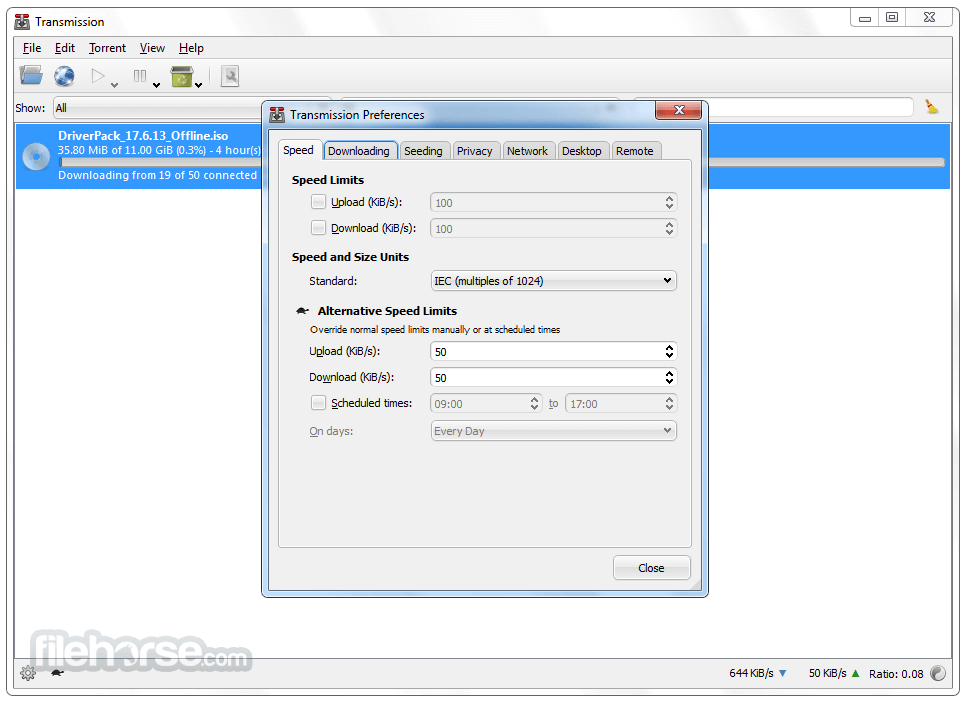Expand the pause button dropdown arrow
This screenshot has width=966, height=702.
[156, 85]
